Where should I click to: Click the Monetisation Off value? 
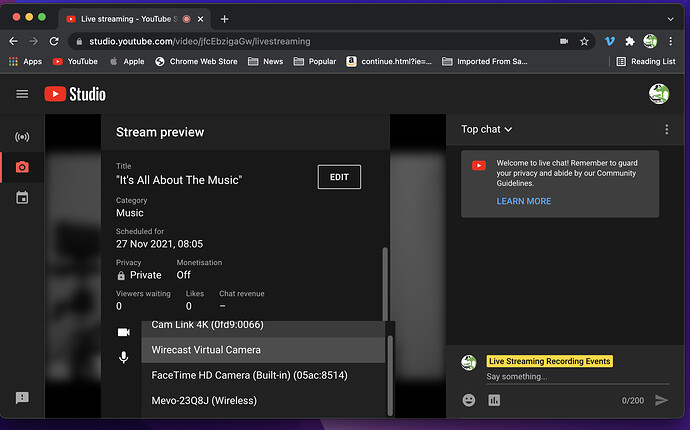point(184,275)
